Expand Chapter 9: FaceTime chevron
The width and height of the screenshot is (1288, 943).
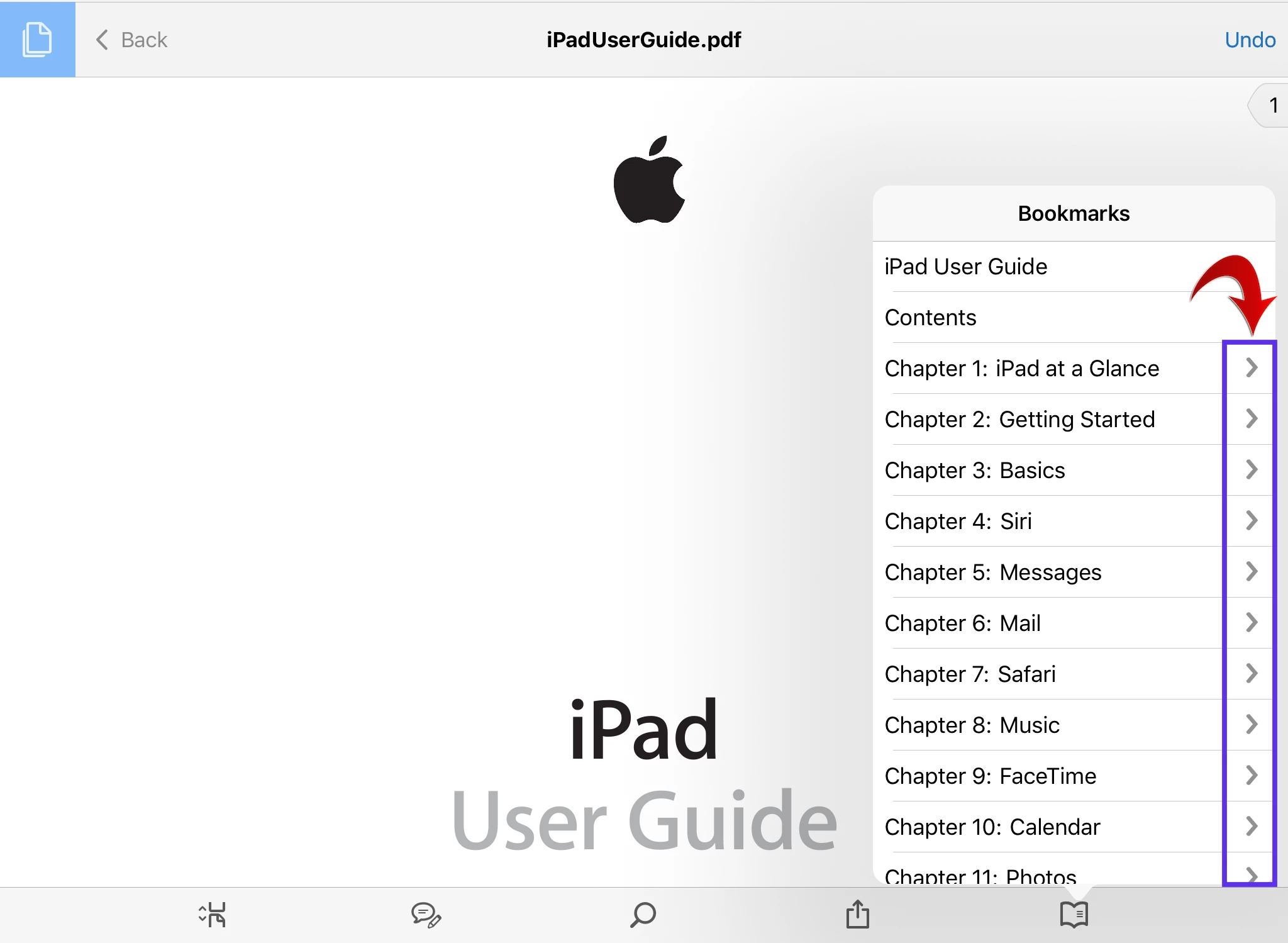(x=1251, y=775)
